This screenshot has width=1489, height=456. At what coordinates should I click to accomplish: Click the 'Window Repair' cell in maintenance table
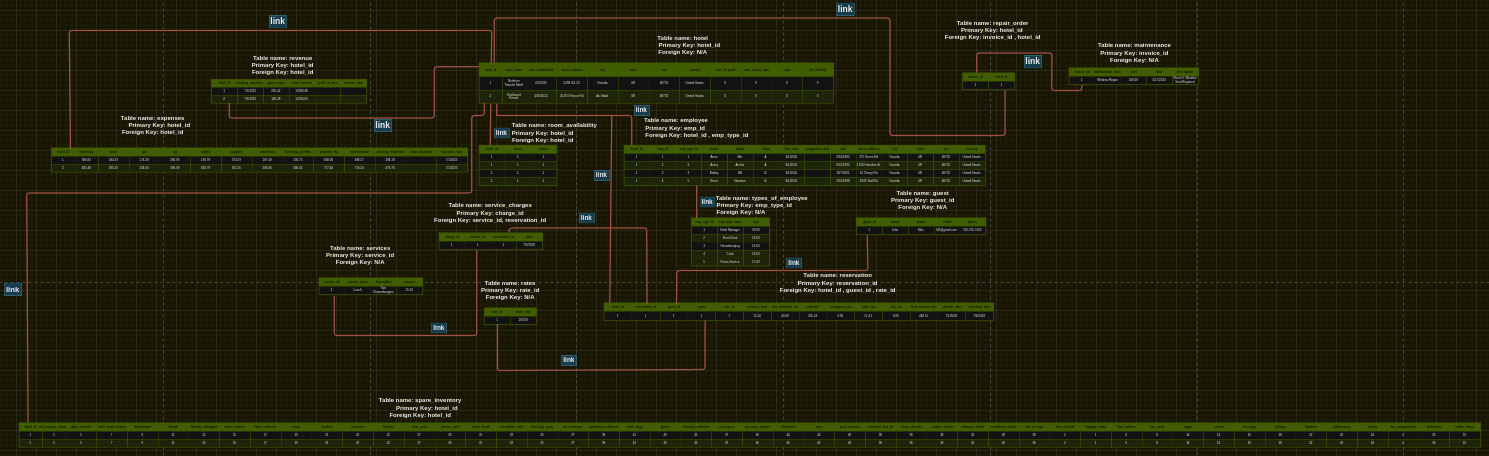pyautogui.click(x=1107, y=80)
